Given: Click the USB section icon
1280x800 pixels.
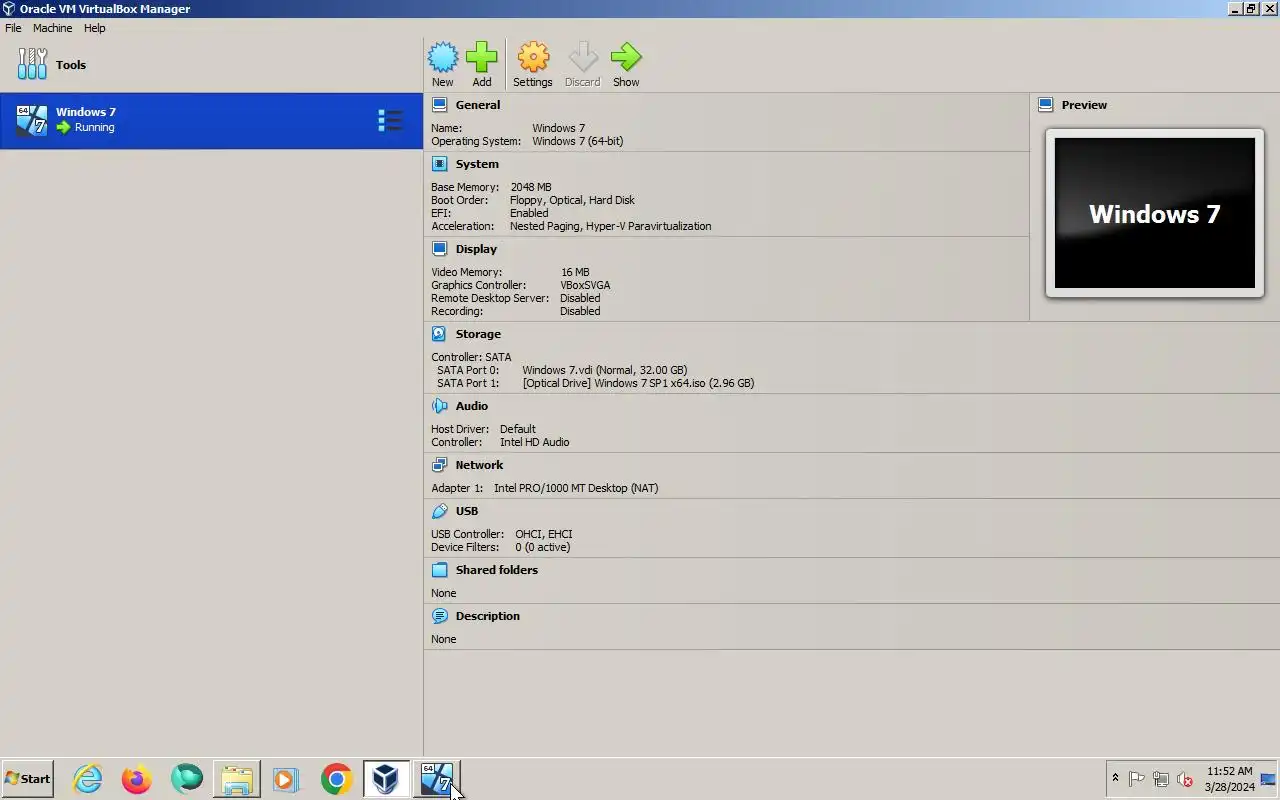Looking at the screenshot, I should click(439, 511).
